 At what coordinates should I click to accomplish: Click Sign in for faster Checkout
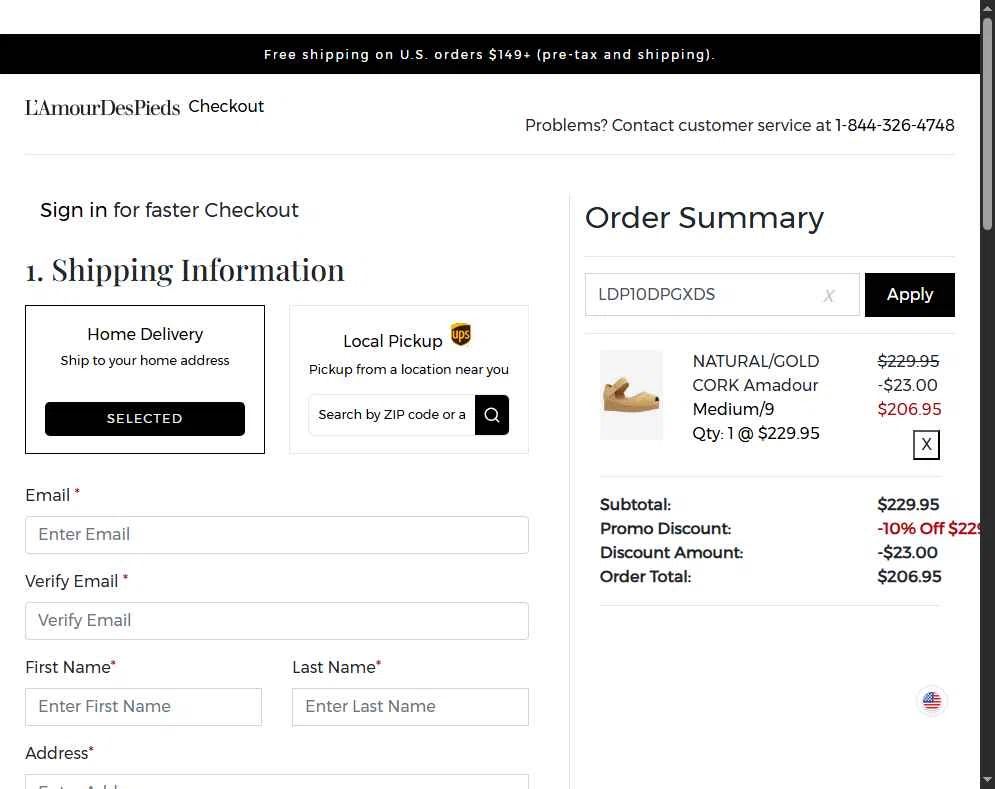click(169, 210)
